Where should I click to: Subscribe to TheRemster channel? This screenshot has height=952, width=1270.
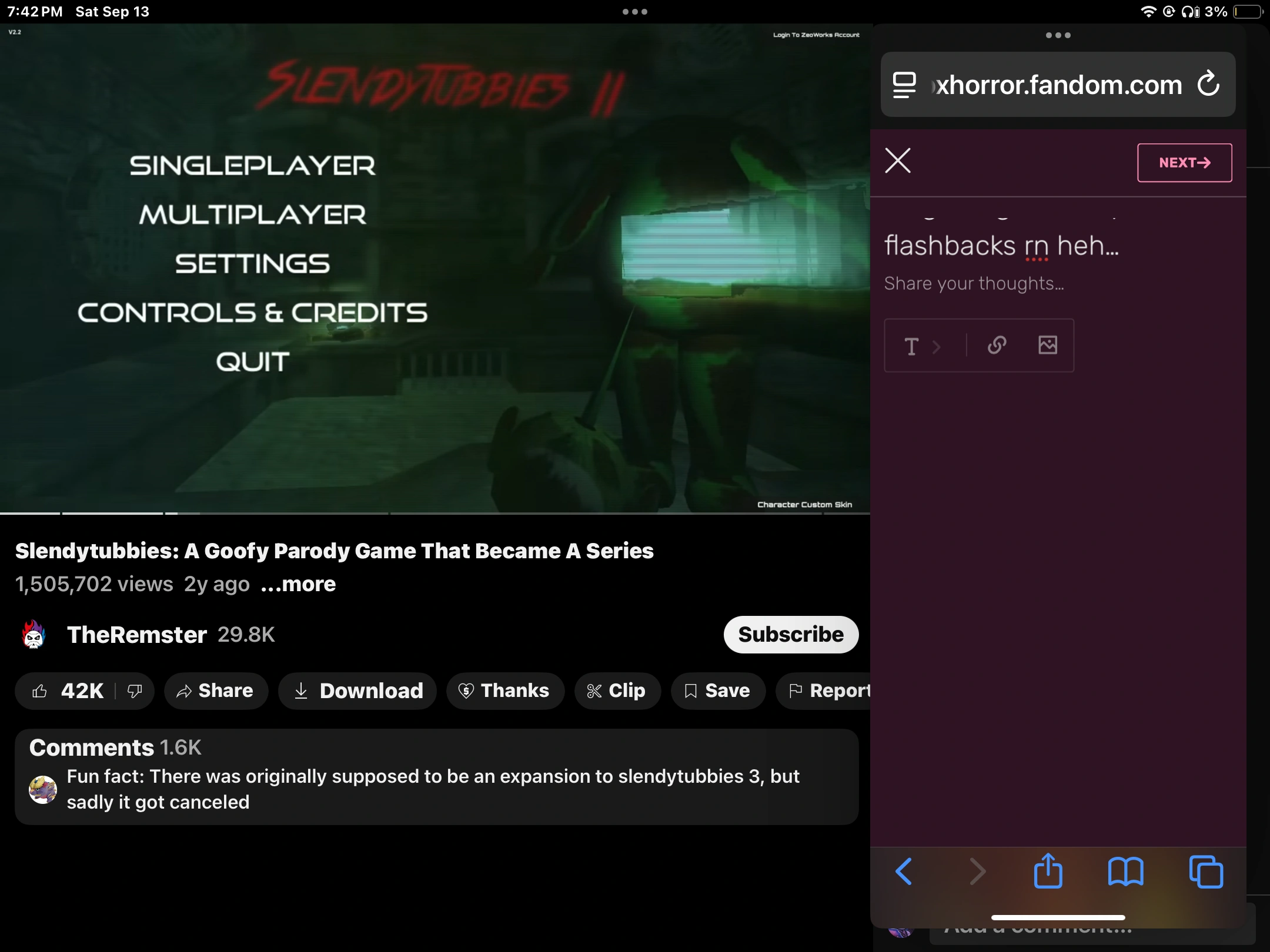(790, 635)
